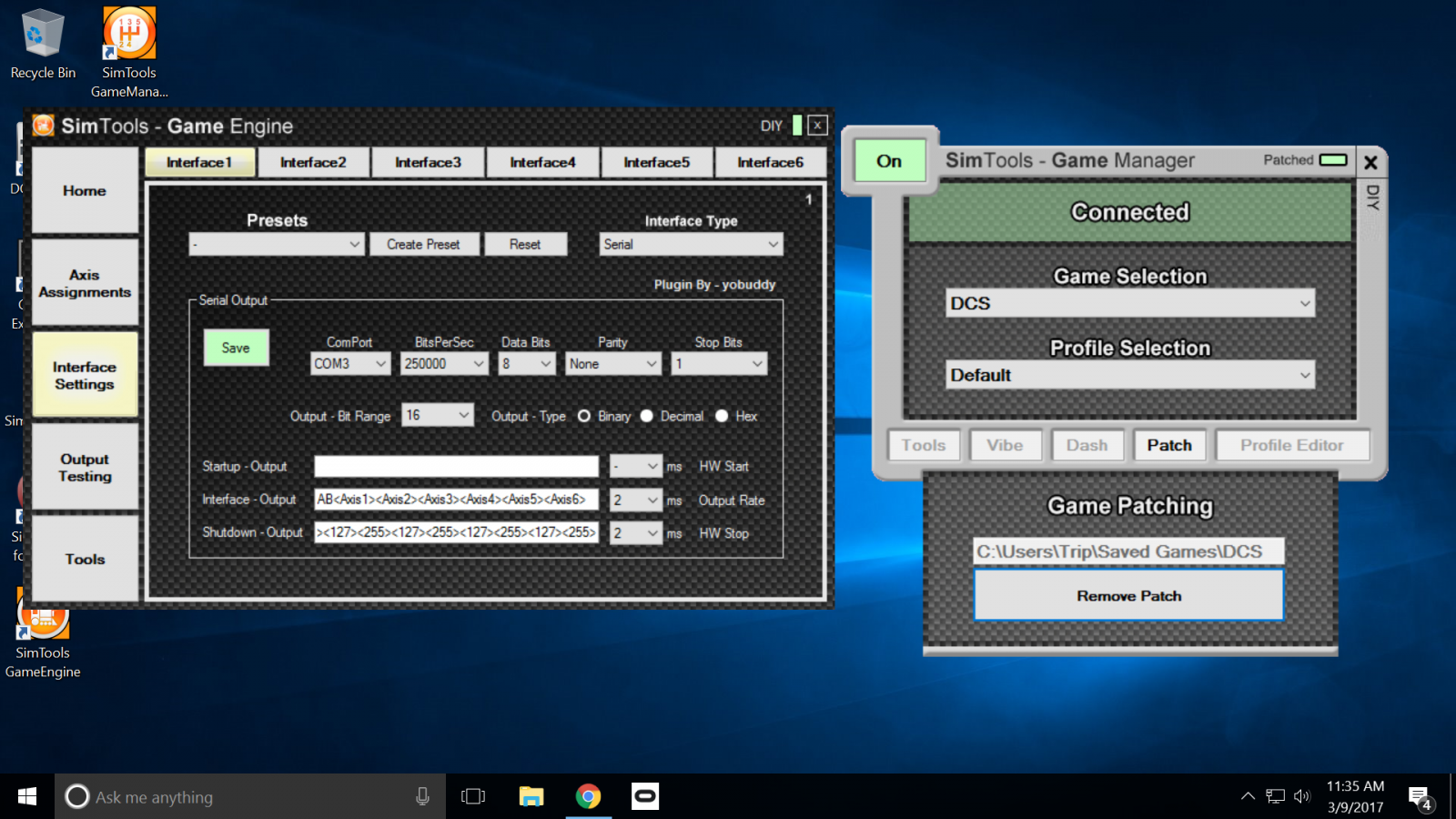The width and height of the screenshot is (1456, 819).
Task: Open the Profile Editor tab
Action: [1291, 445]
